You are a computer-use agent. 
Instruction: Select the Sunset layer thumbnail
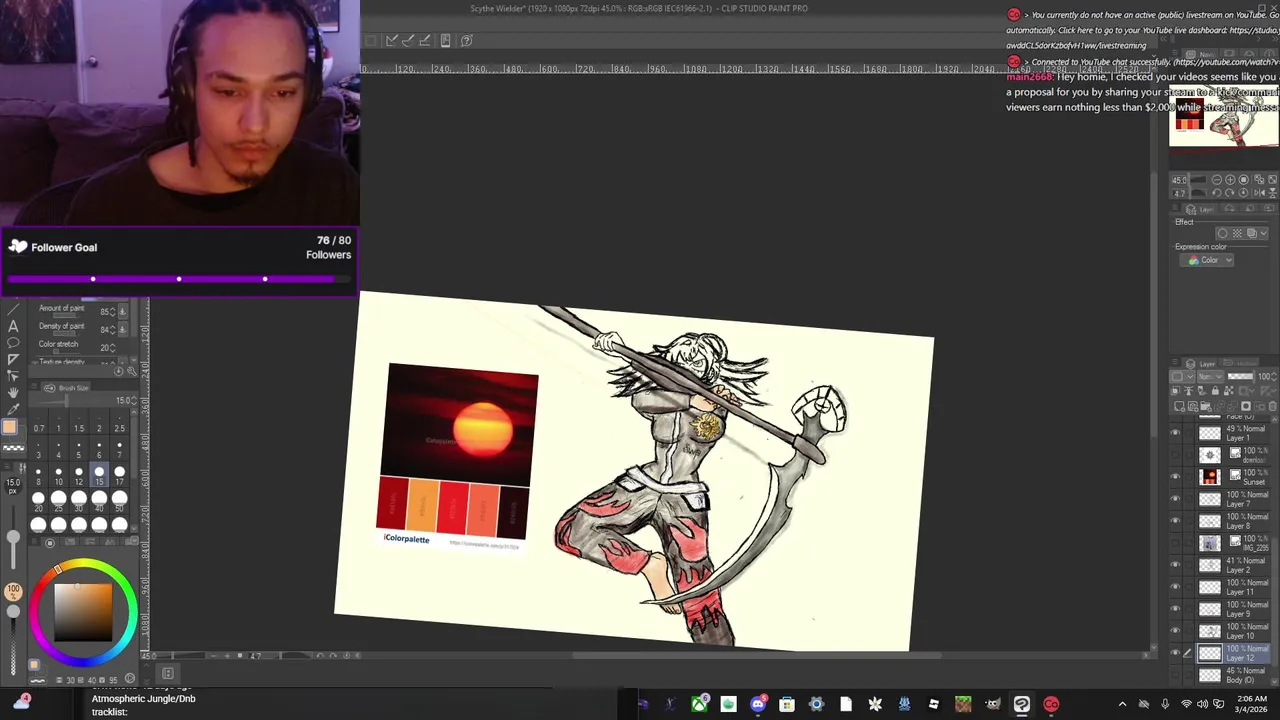pyautogui.click(x=1211, y=477)
